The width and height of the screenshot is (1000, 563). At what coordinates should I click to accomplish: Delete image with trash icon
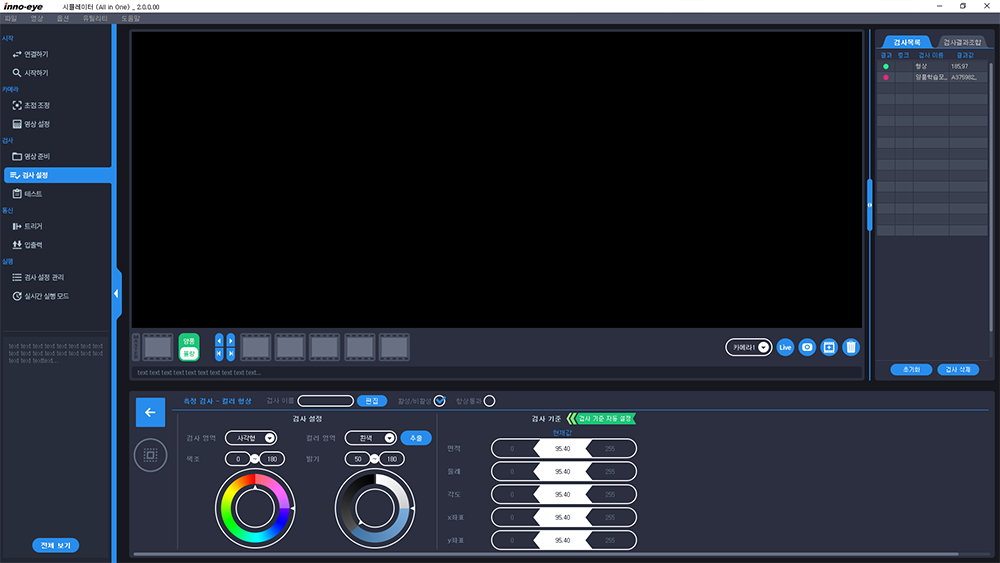(x=851, y=347)
